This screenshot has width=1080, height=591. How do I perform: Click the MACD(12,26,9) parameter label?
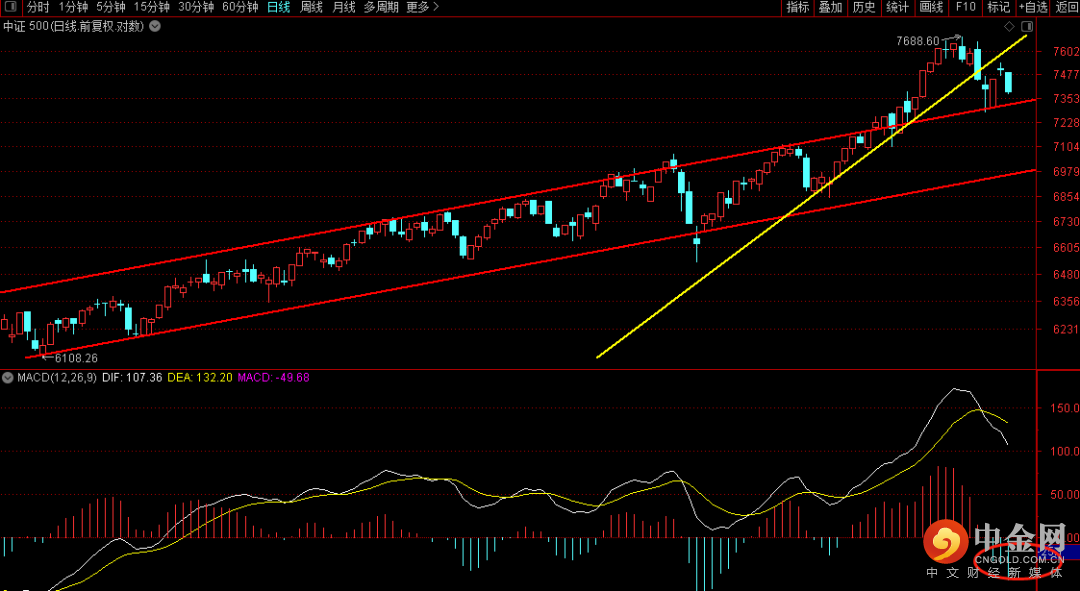57,377
